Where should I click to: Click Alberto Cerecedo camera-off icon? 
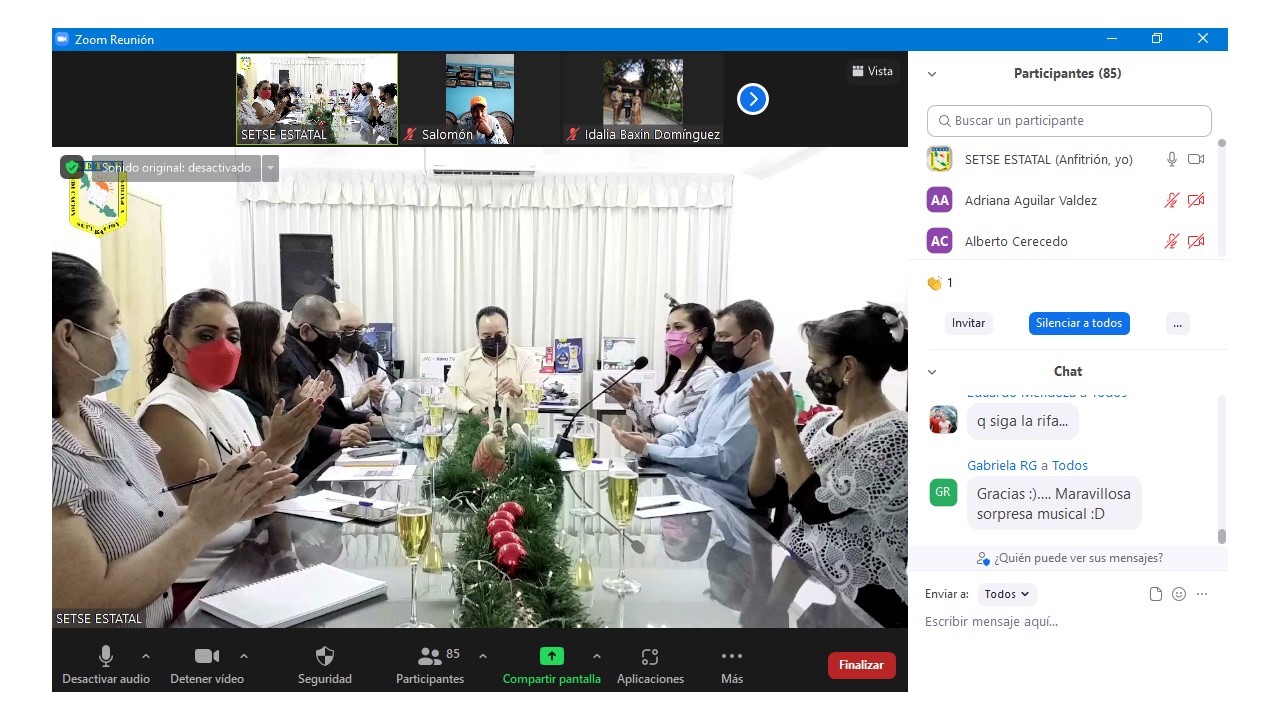(1196, 241)
